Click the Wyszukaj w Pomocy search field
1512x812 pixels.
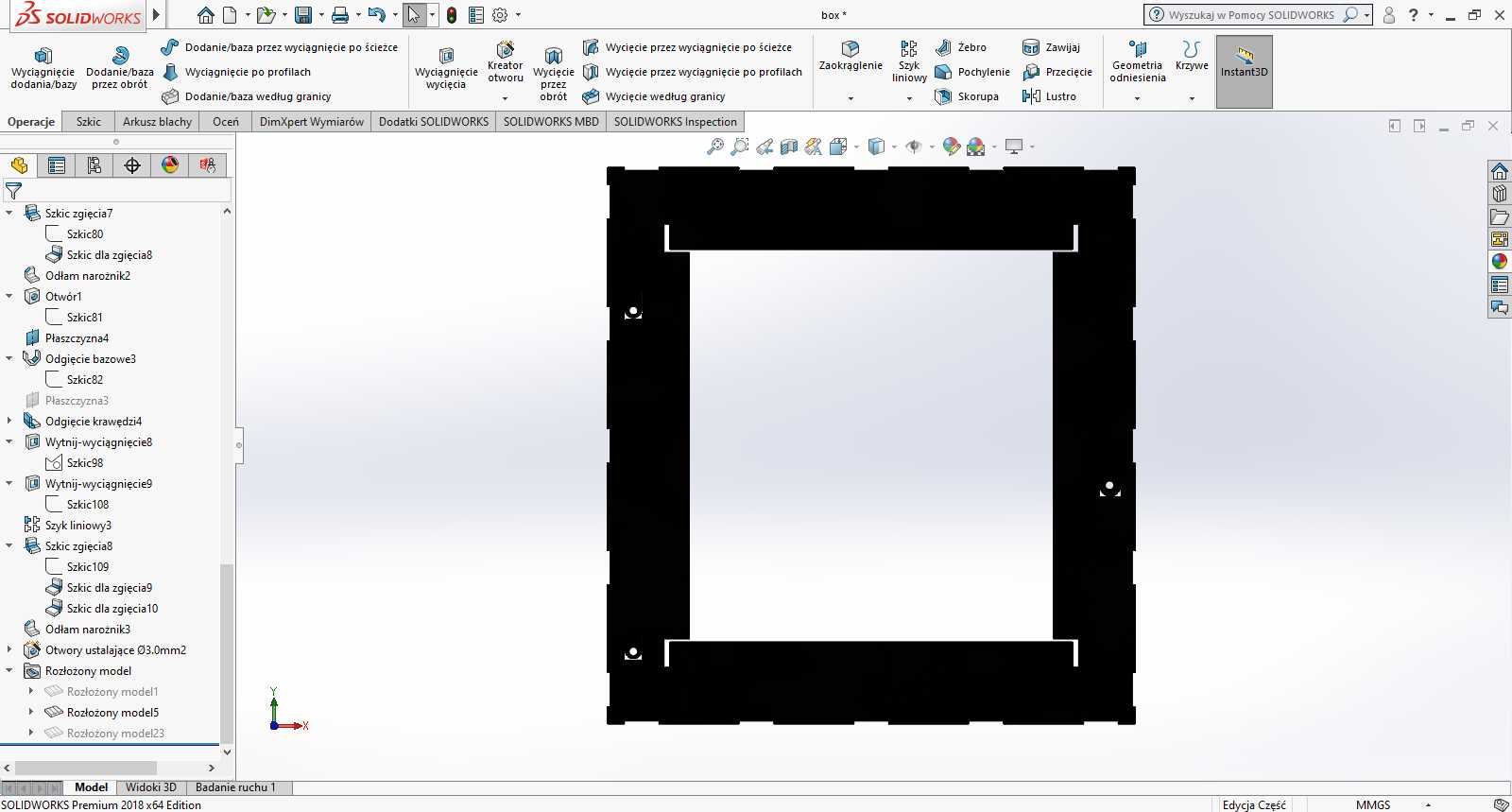(x=1253, y=15)
